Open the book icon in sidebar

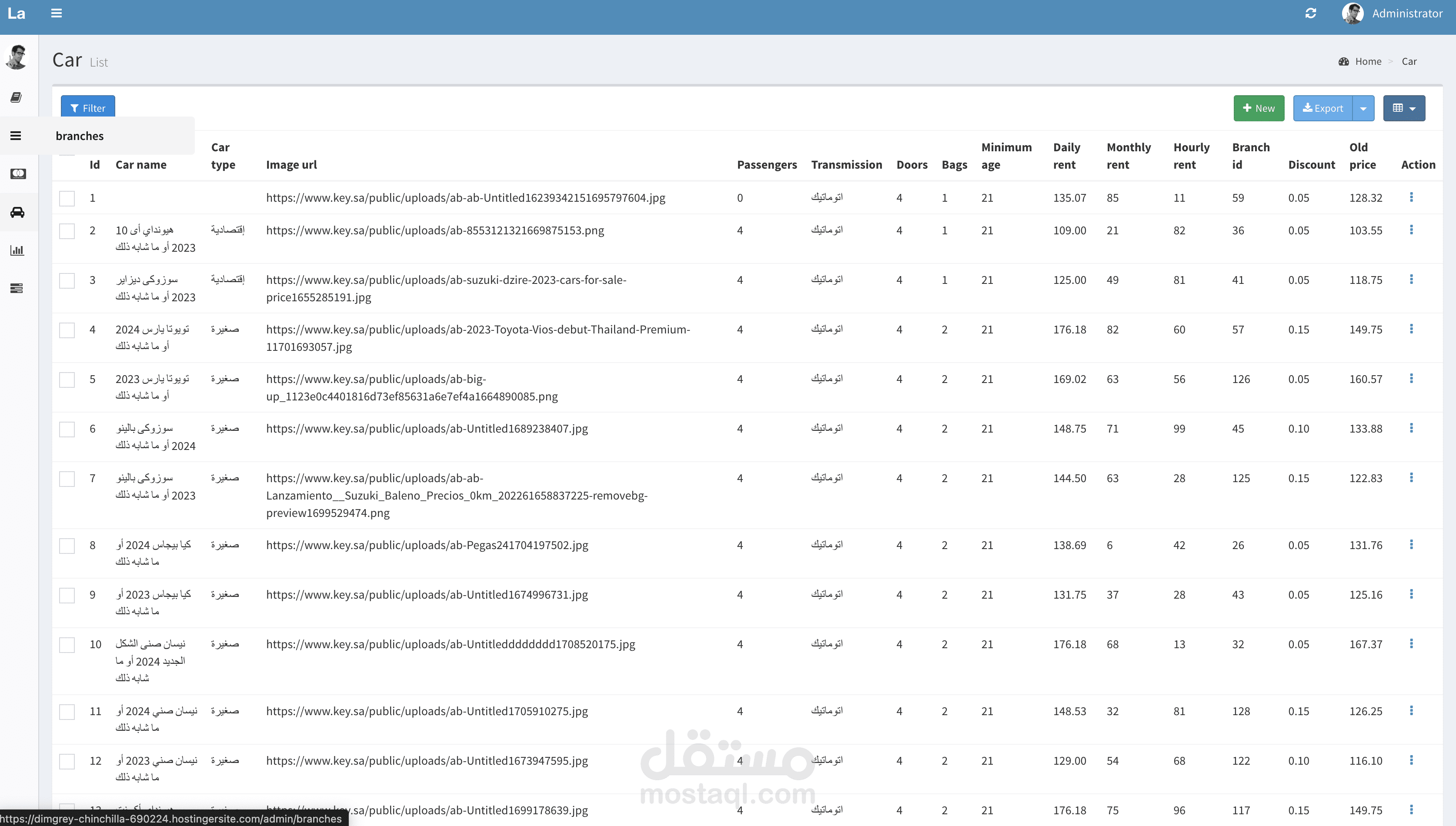click(x=17, y=97)
